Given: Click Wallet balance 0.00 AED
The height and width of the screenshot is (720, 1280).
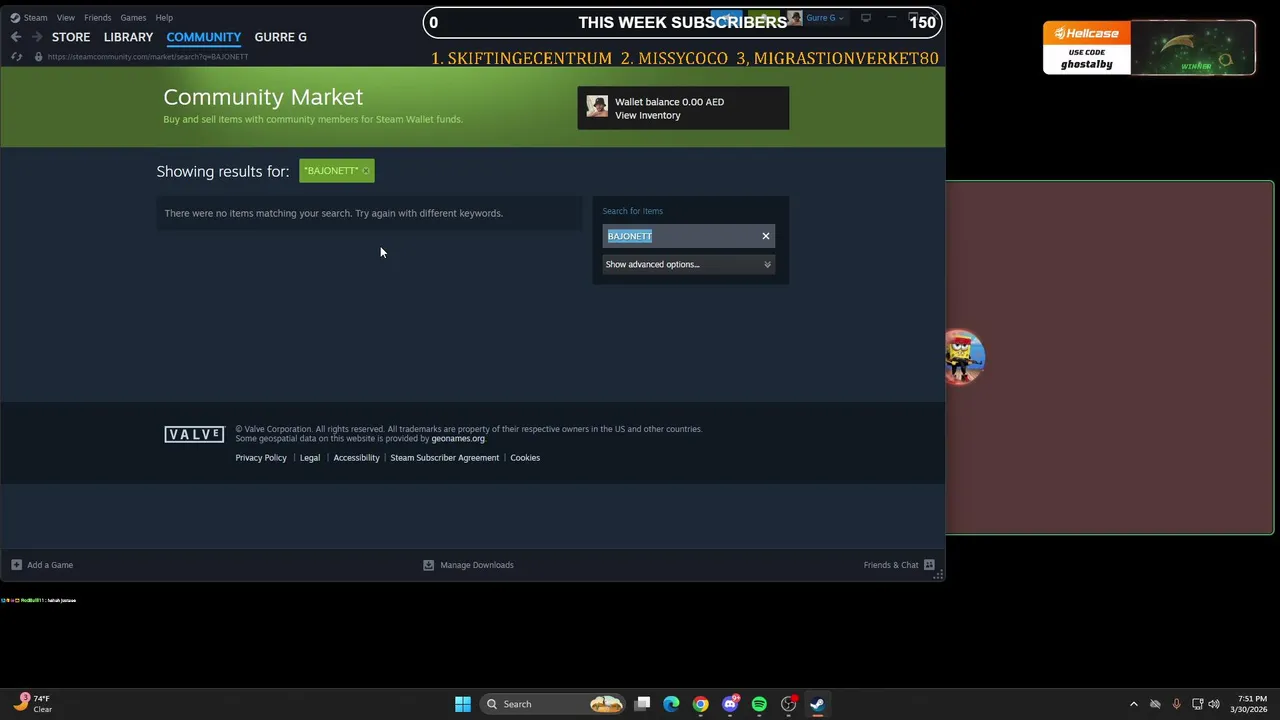Looking at the screenshot, I should pyautogui.click(x=669, y=102).
